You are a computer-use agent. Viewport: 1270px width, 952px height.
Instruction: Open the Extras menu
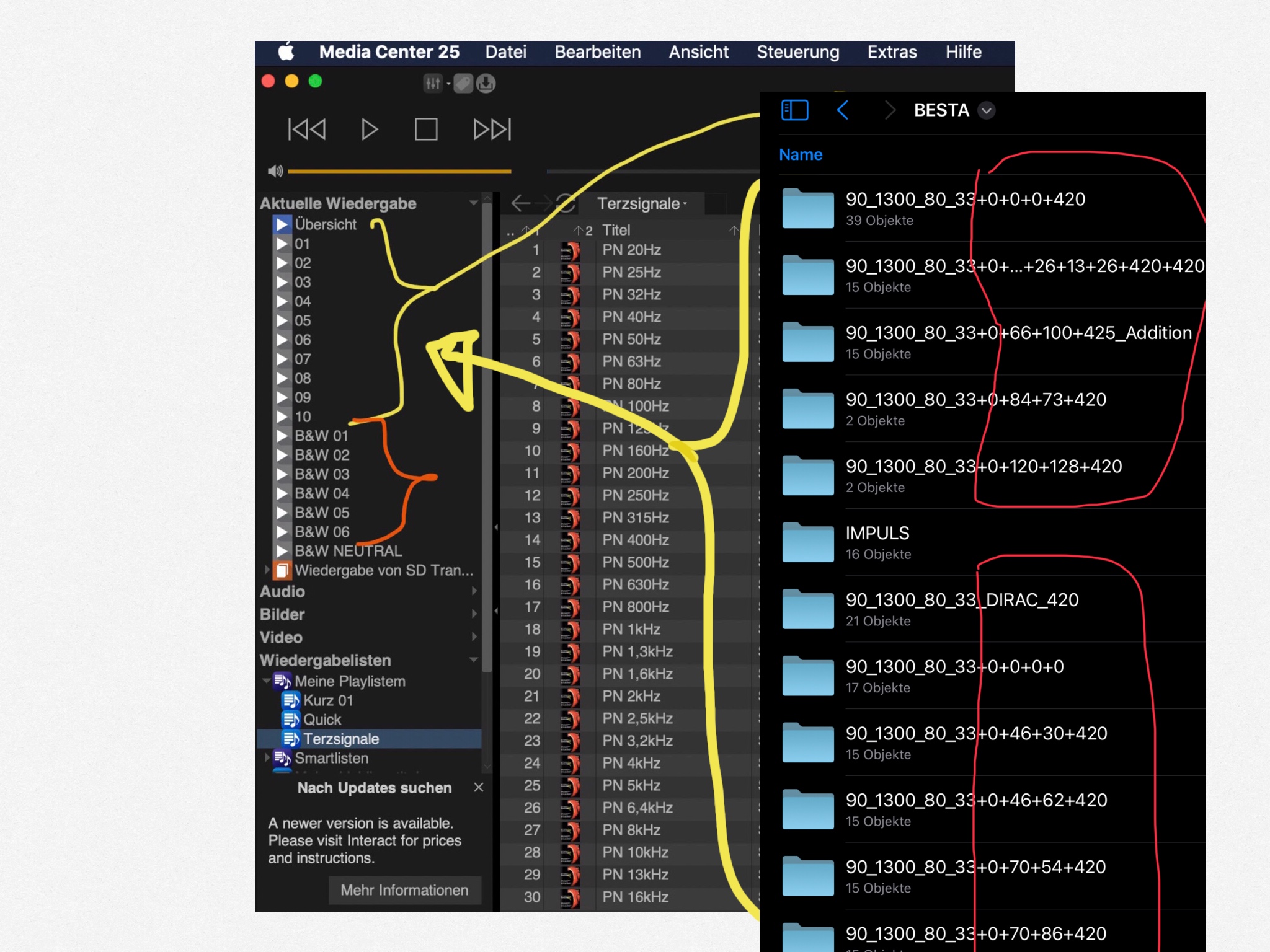pyautogui.click(x=892, y=52)
